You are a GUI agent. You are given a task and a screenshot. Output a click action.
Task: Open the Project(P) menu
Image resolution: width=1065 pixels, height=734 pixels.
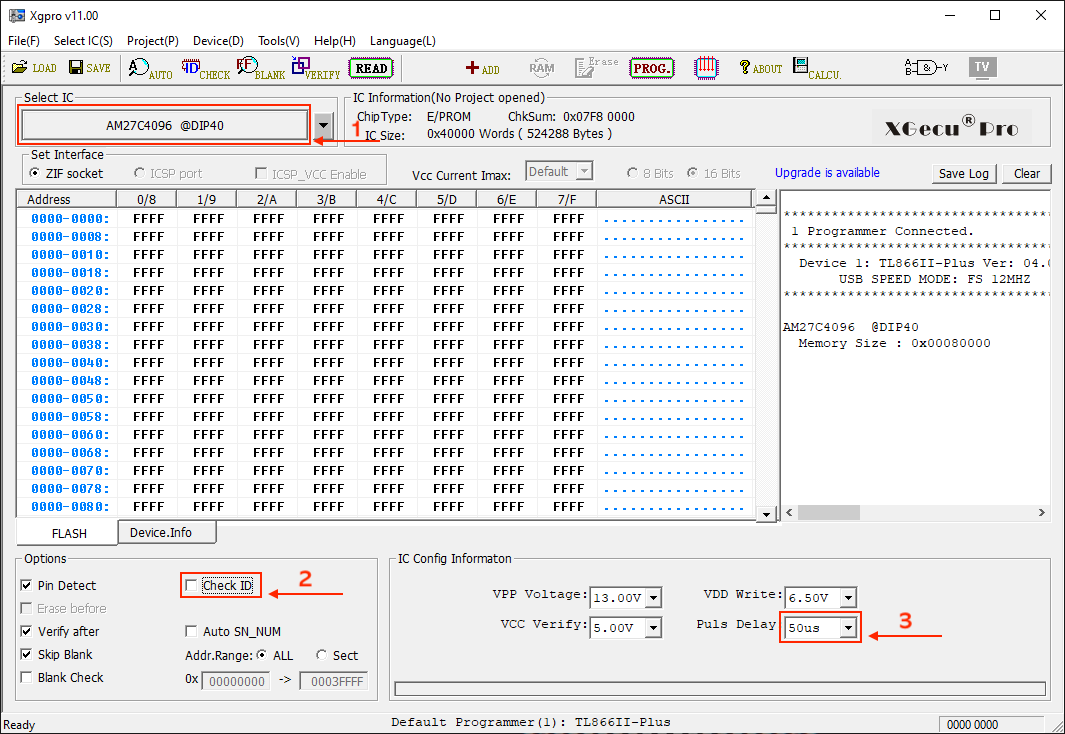[153, 41]
